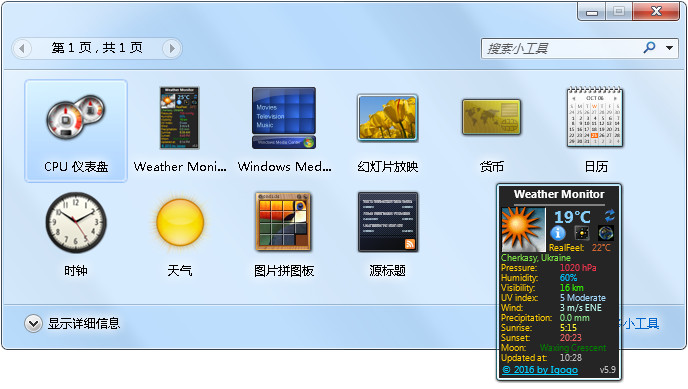Select the 时钟 clock gadget
688x389 pixels.
[x=76, y=222]
